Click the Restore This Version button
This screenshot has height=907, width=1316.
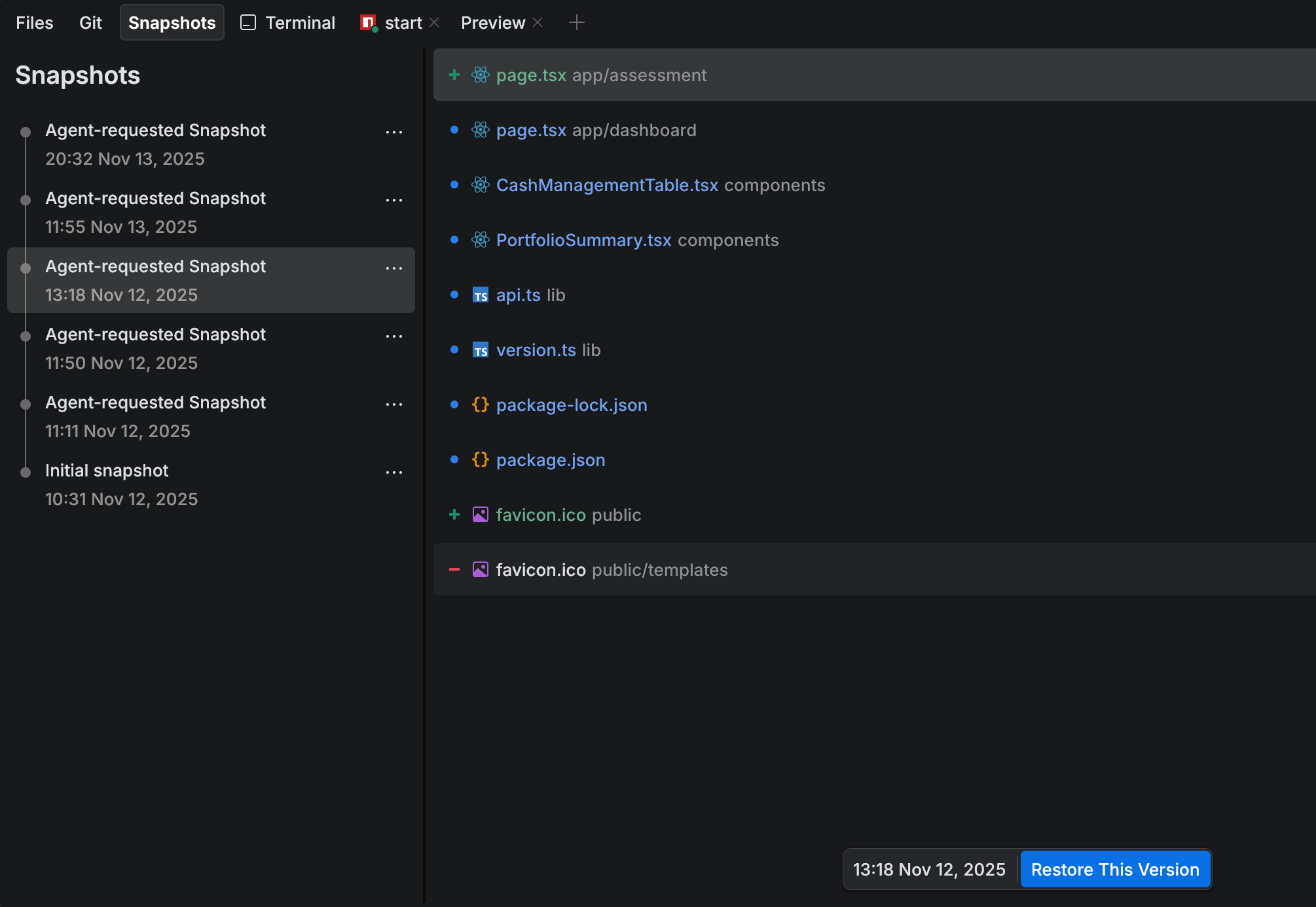1115,869
